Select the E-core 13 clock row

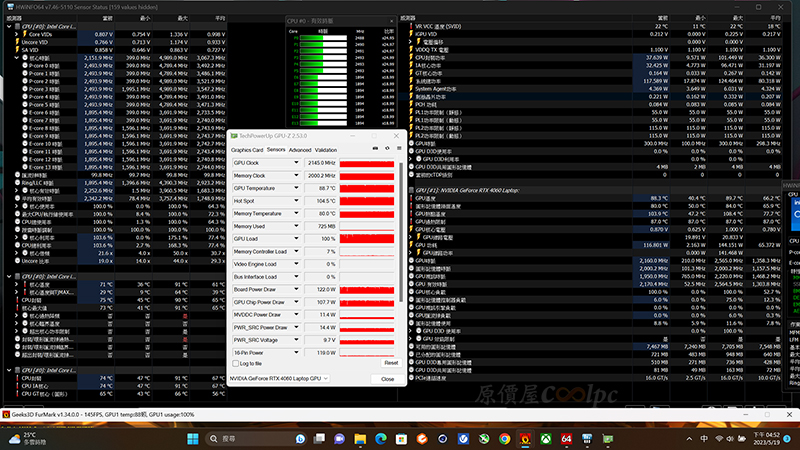click(115, 167)
